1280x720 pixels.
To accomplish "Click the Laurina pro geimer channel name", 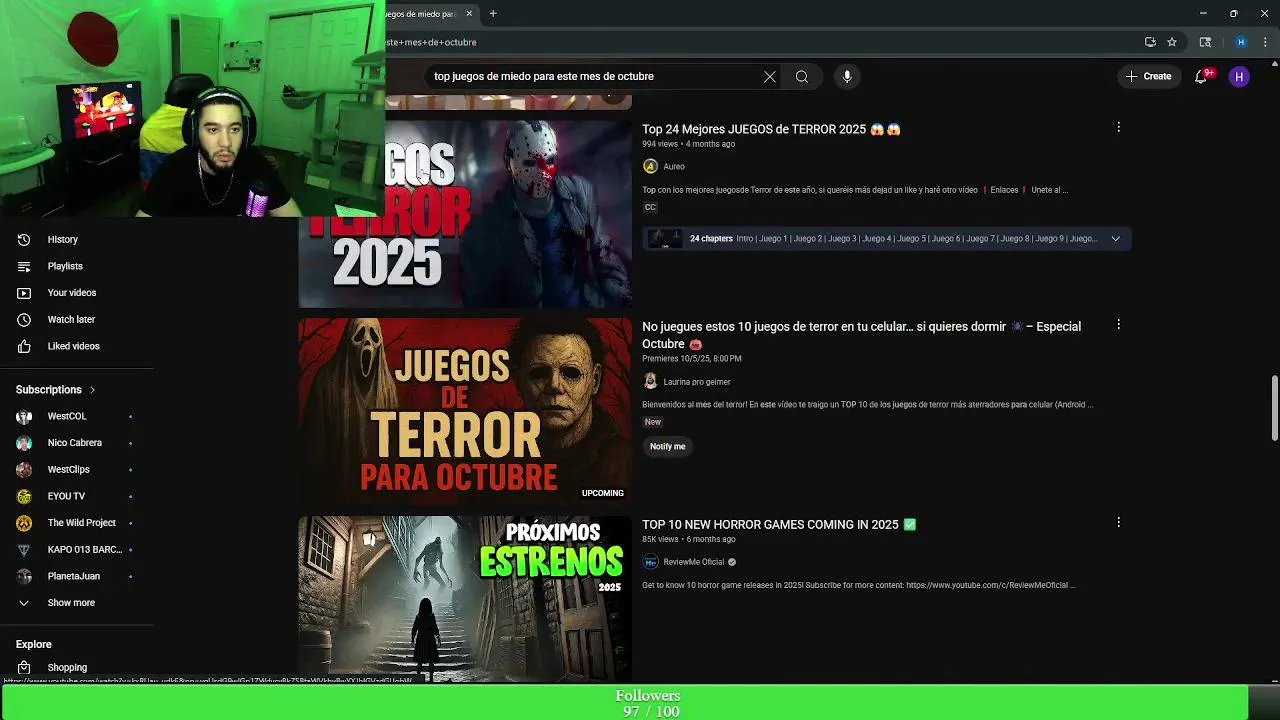I will pyautogui.click(x=697, y=382).
